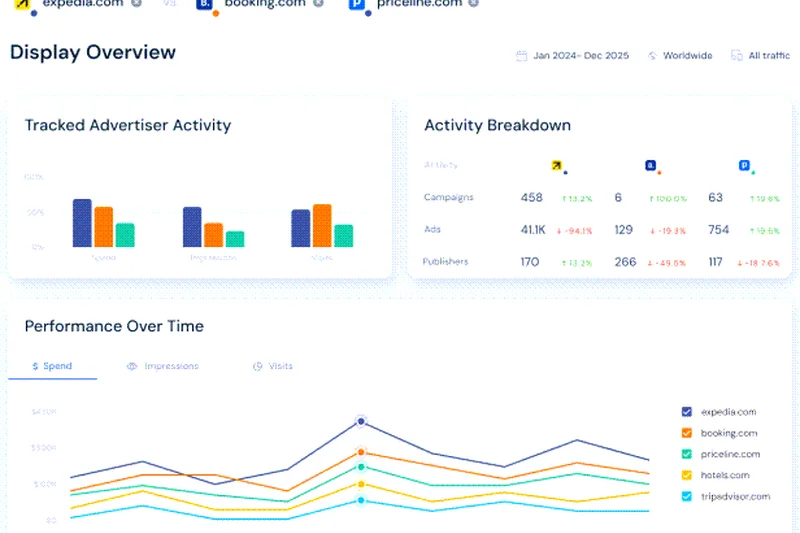Uncheck booking.com in chart legend
This screenshot has width=800, height=533.
tap(687, 433)
